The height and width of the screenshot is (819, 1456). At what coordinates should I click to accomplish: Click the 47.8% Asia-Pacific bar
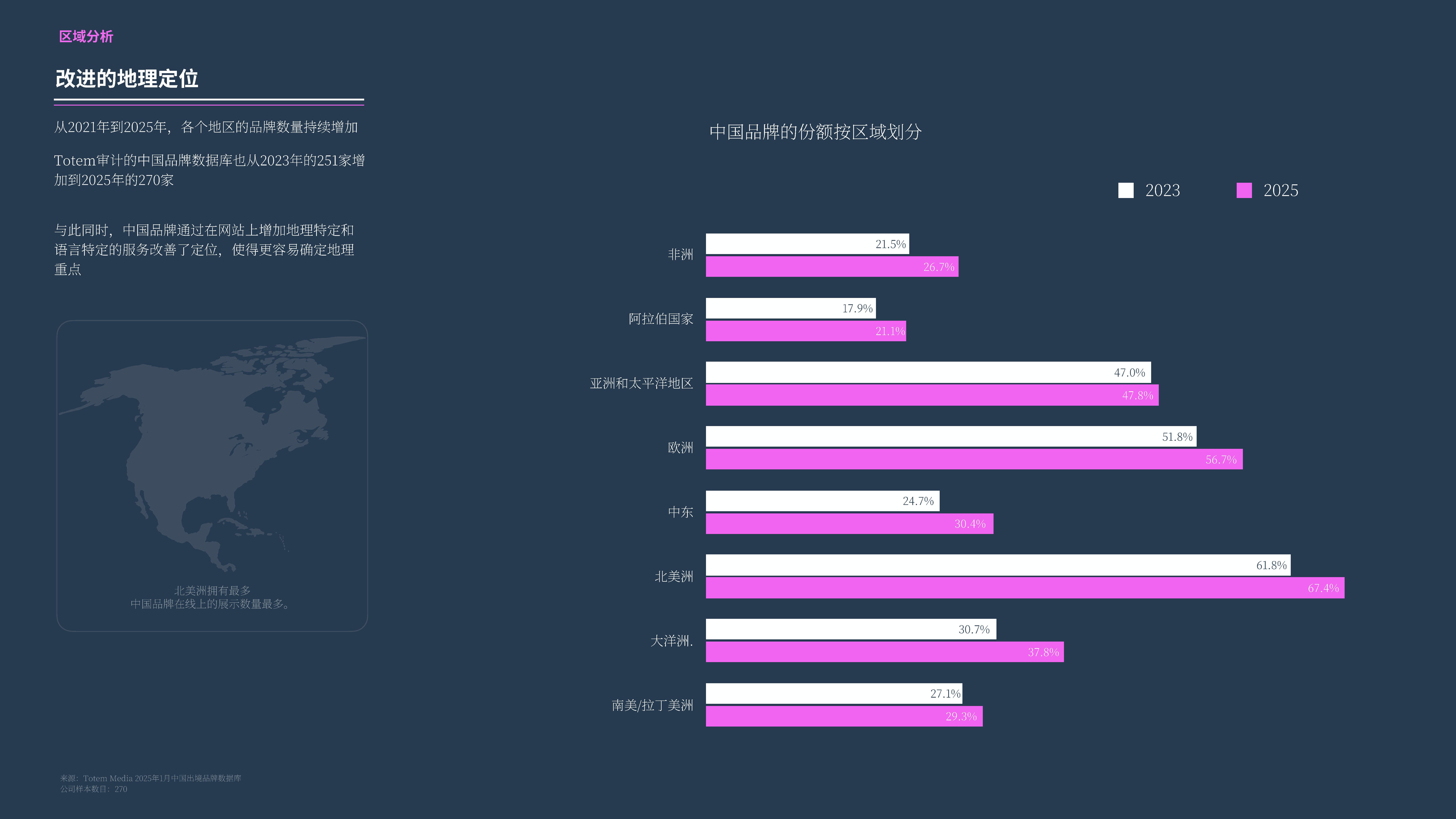(932, 395)
